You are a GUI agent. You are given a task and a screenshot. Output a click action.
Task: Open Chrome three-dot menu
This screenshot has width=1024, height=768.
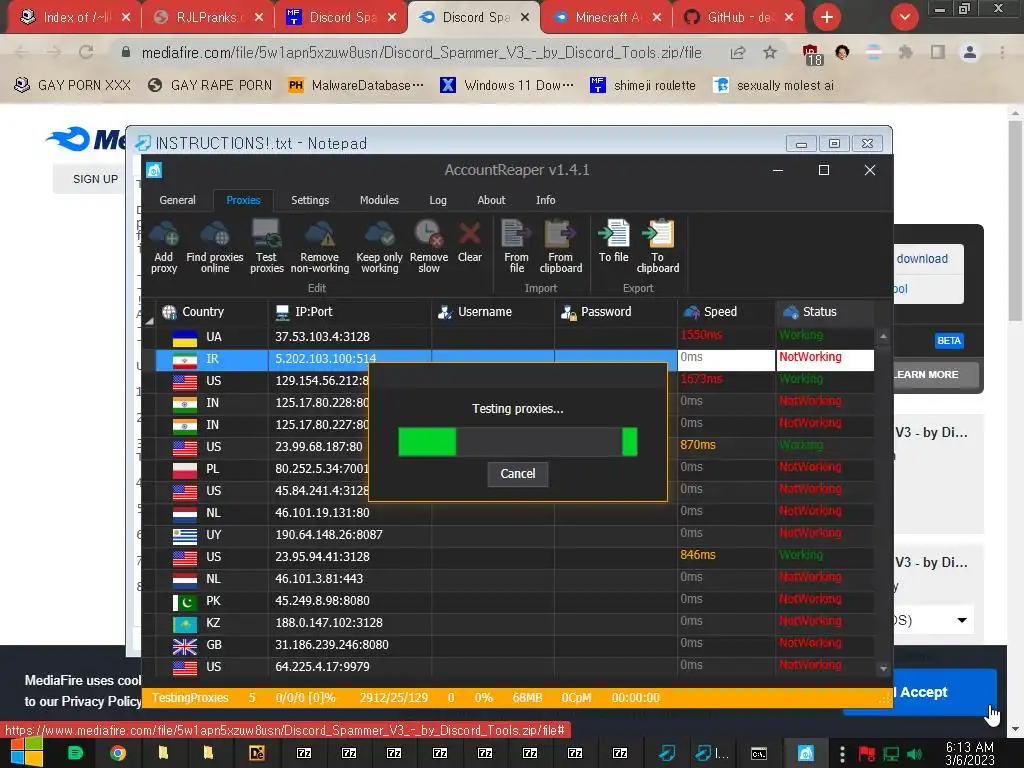[1002, 53]
